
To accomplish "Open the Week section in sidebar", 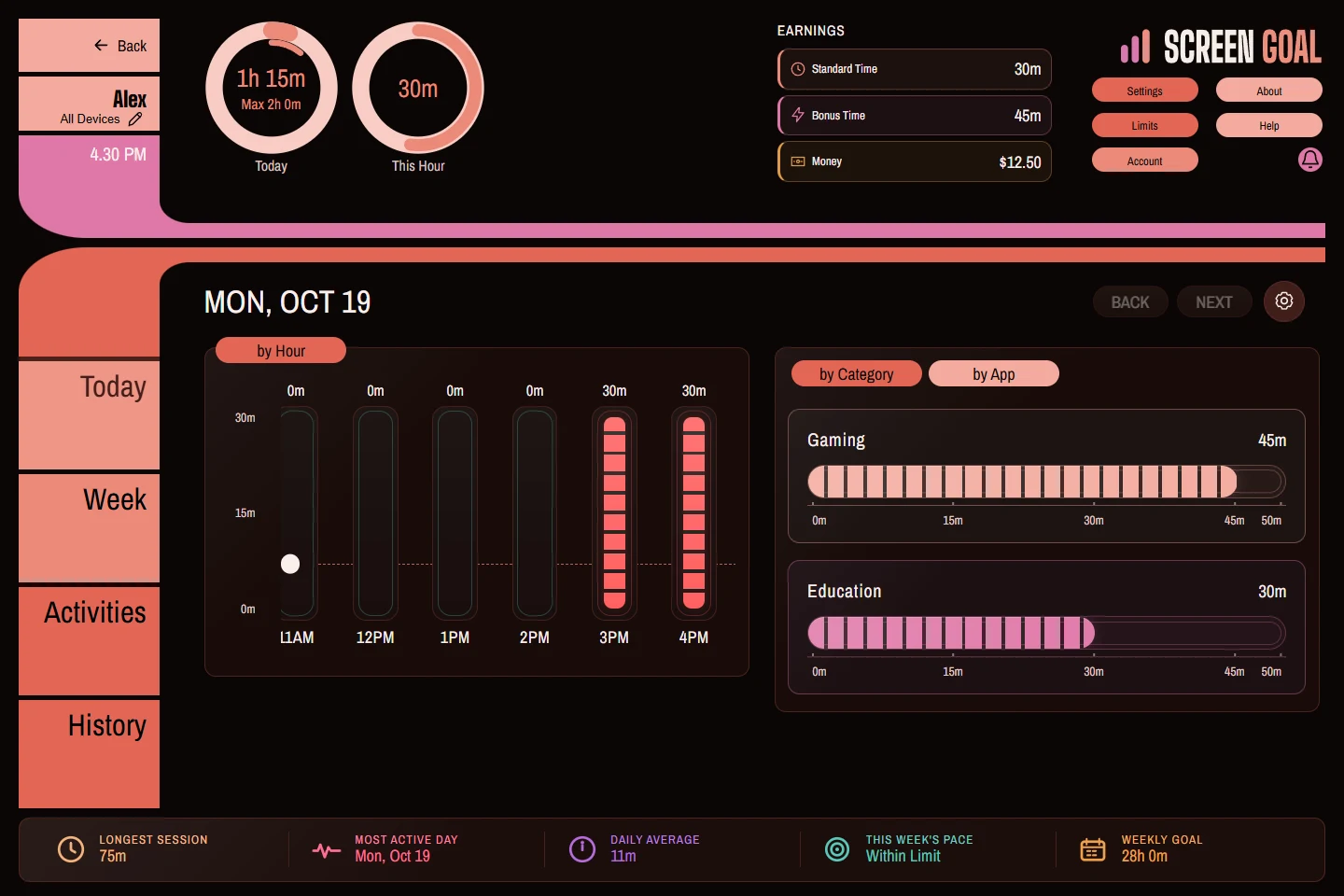I will point(90,528).
